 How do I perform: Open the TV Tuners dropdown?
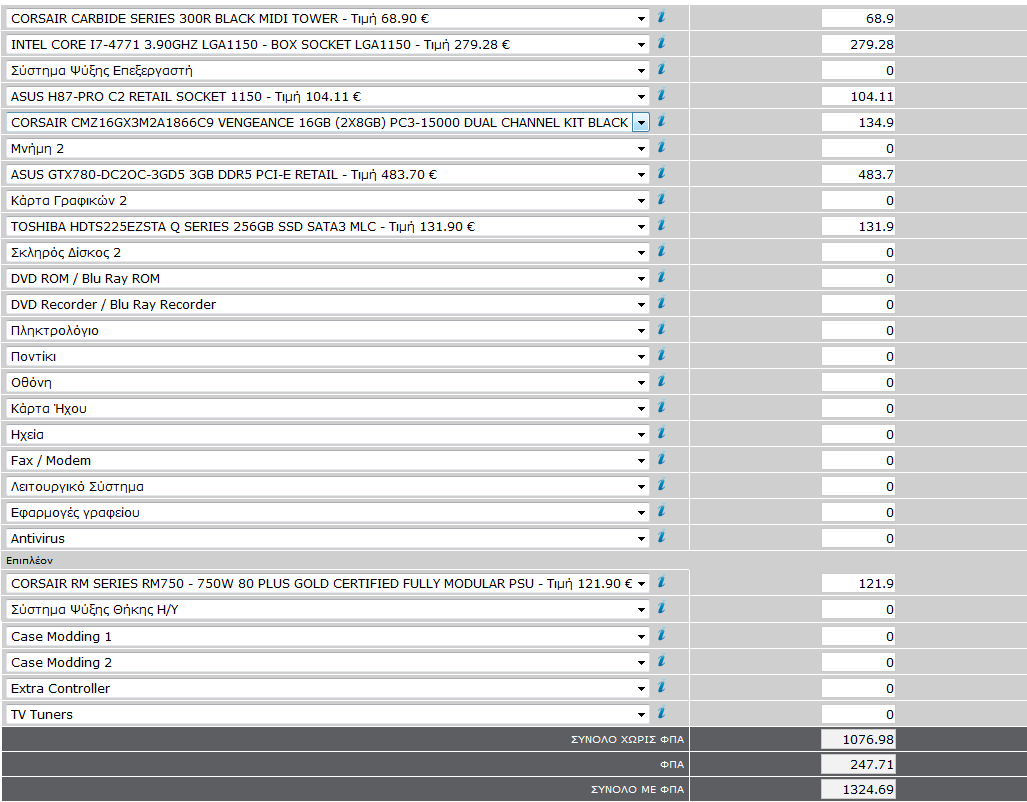click(x=327, y=714)
